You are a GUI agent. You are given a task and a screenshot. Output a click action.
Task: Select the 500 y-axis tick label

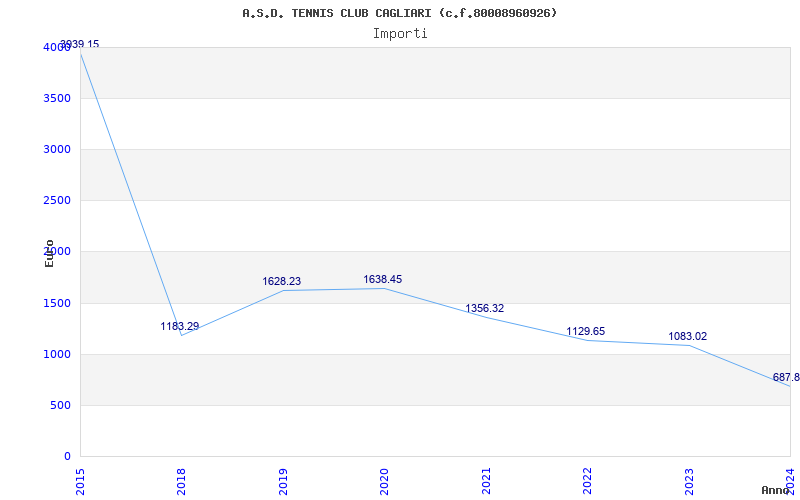(x=61, y=405)
